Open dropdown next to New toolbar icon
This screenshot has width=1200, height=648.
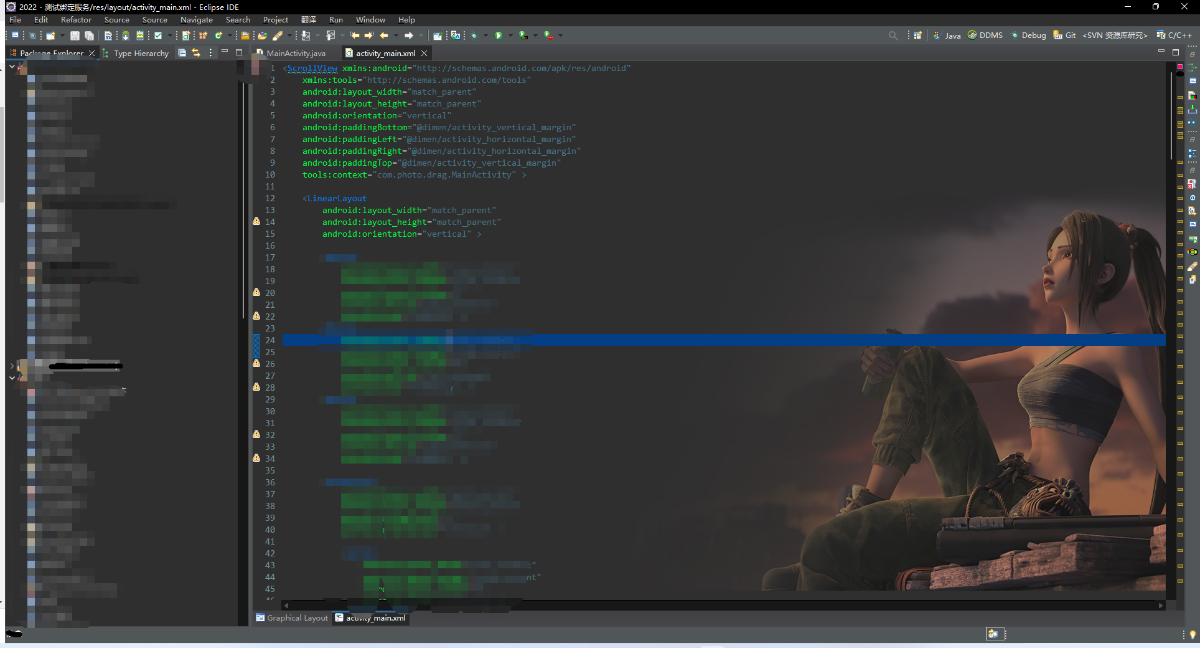[62, 36]
